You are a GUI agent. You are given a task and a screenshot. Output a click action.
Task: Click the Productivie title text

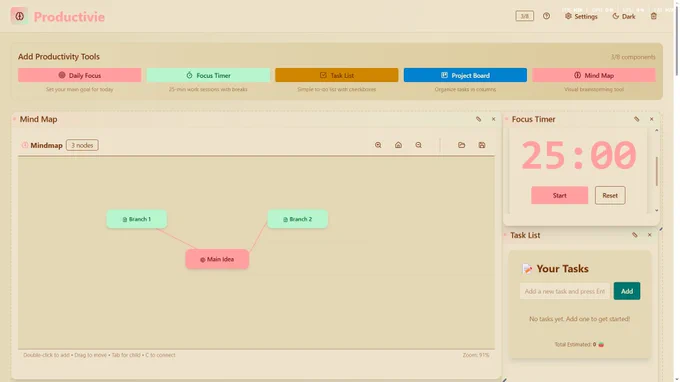(x=69, y=17)
